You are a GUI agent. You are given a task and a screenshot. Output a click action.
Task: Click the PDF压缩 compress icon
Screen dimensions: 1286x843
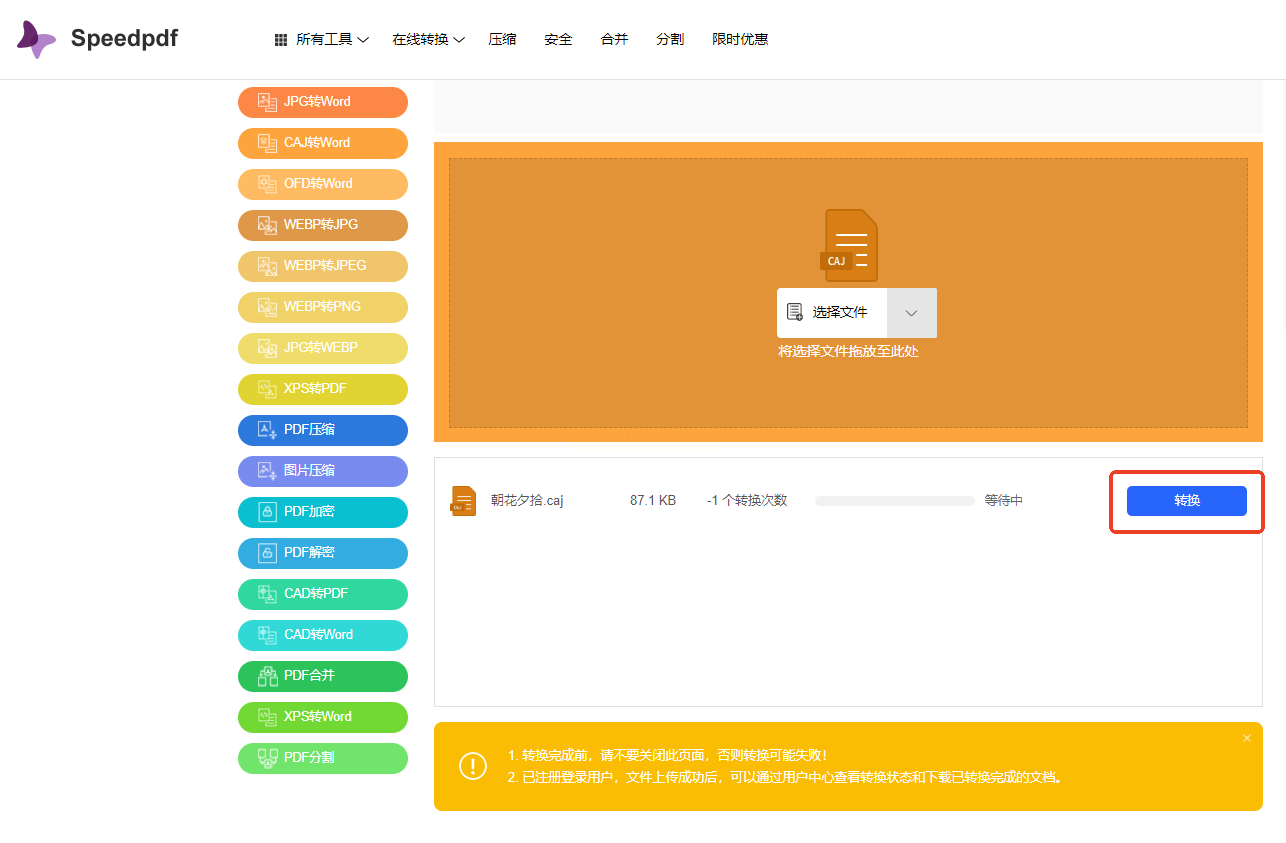[x=267, y=430]
